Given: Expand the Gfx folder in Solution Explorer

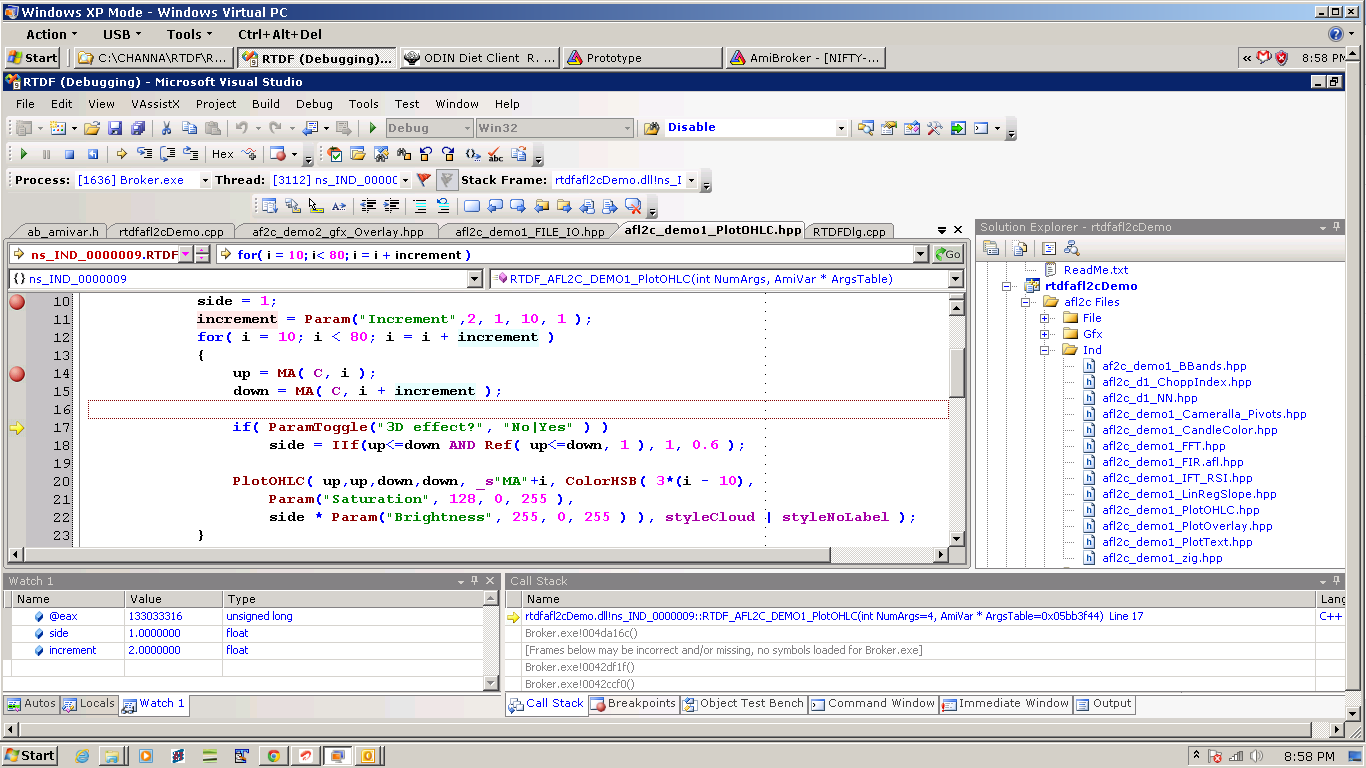Looking at the screenshot, I should click(1045, 334).
